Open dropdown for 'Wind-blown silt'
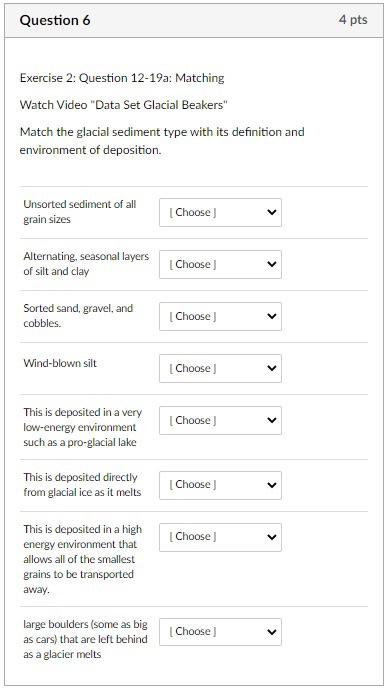The image size is (389, 688). point(220,369)
